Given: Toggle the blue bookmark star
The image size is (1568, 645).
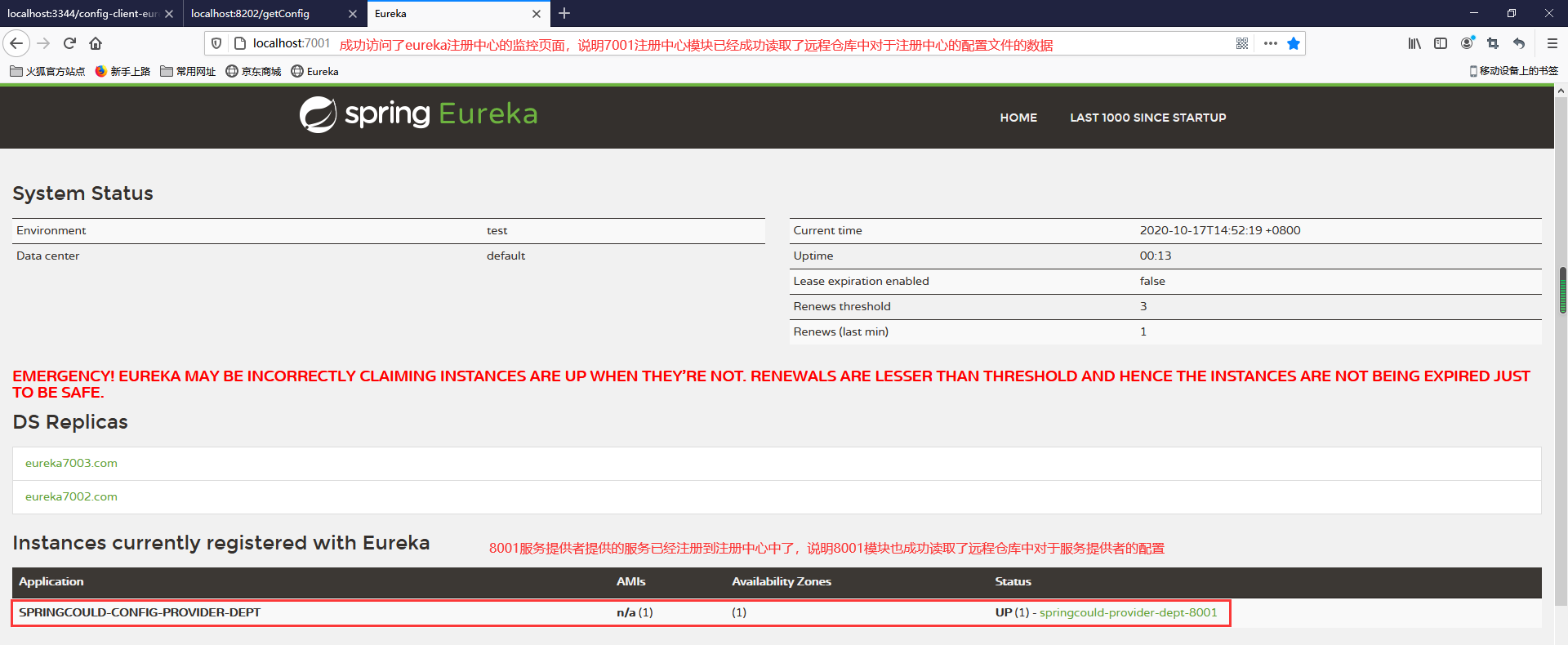Looking at the screenshot, I should 1294,43.
